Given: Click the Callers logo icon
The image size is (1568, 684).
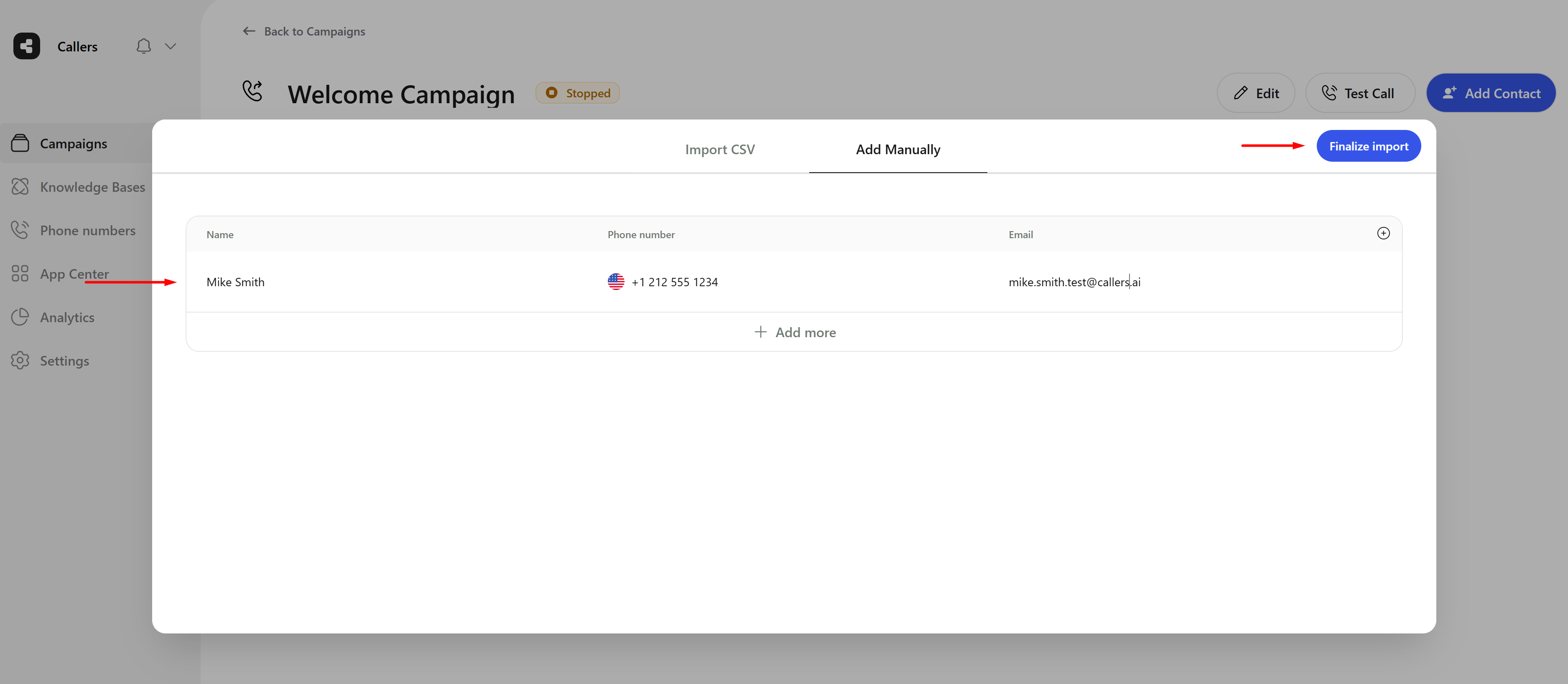Looking at the screenshot, I should 27,46.
